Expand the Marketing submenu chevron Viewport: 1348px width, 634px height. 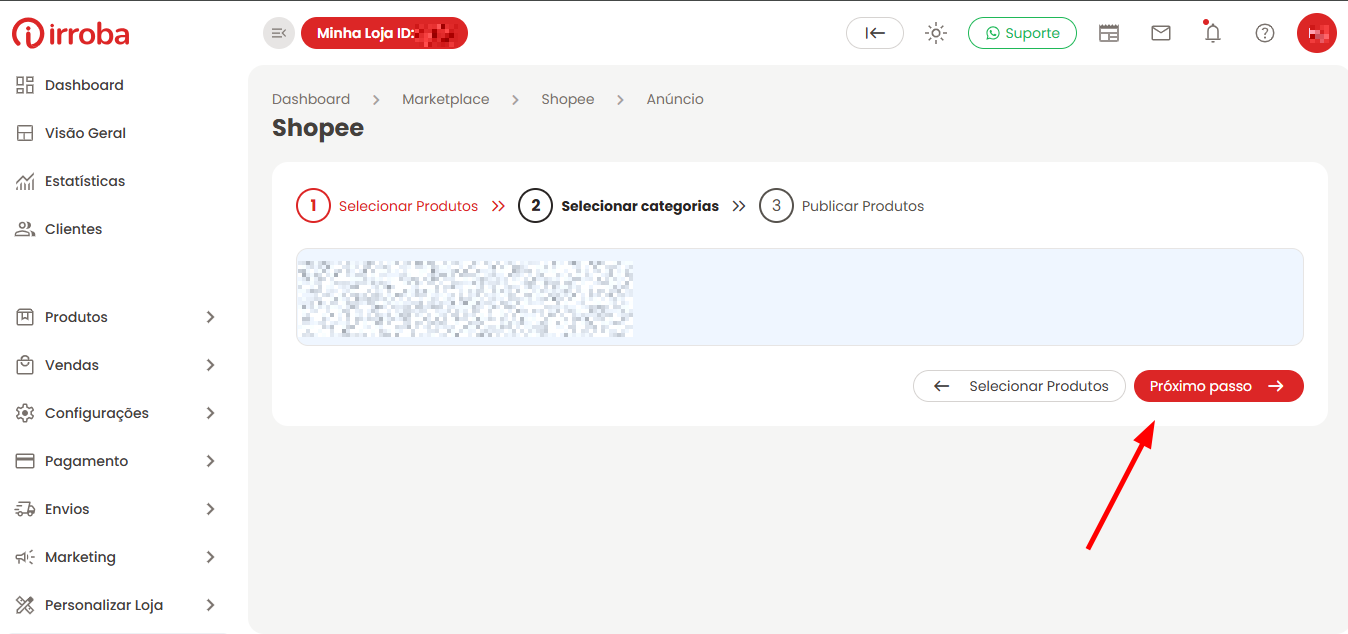point(210,557)
